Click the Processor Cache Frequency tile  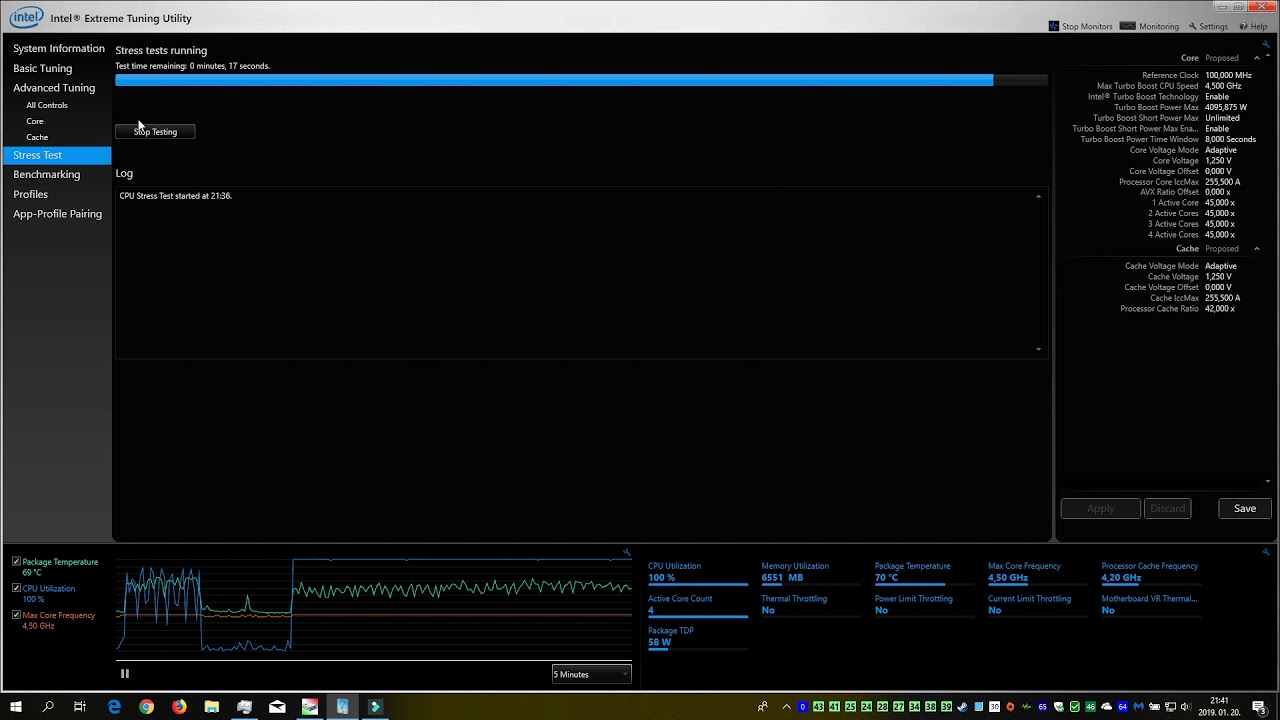pyautogui.click(x=1151, y=573)
